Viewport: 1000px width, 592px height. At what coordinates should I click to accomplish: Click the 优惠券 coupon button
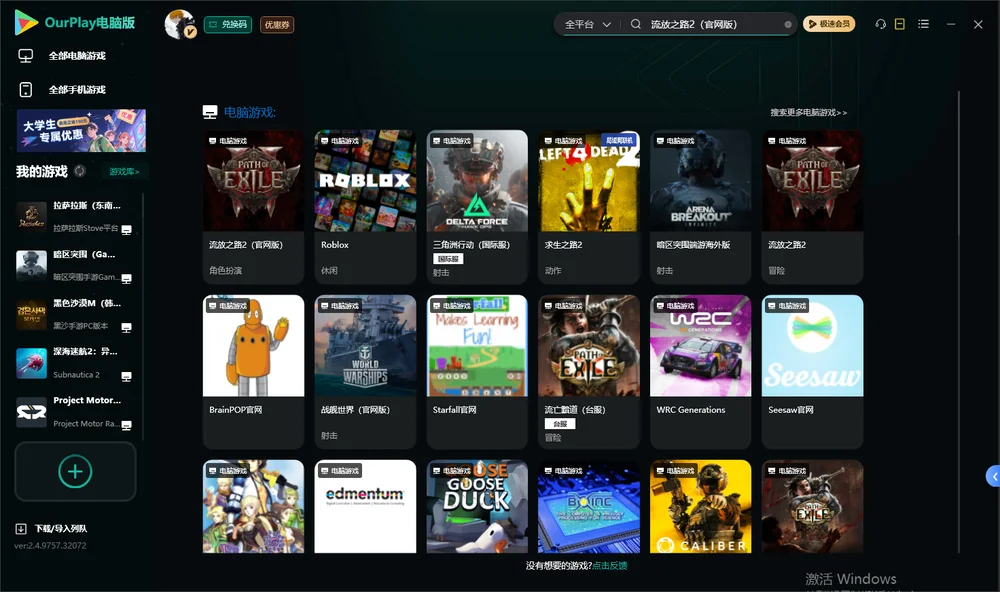(277, 25)
